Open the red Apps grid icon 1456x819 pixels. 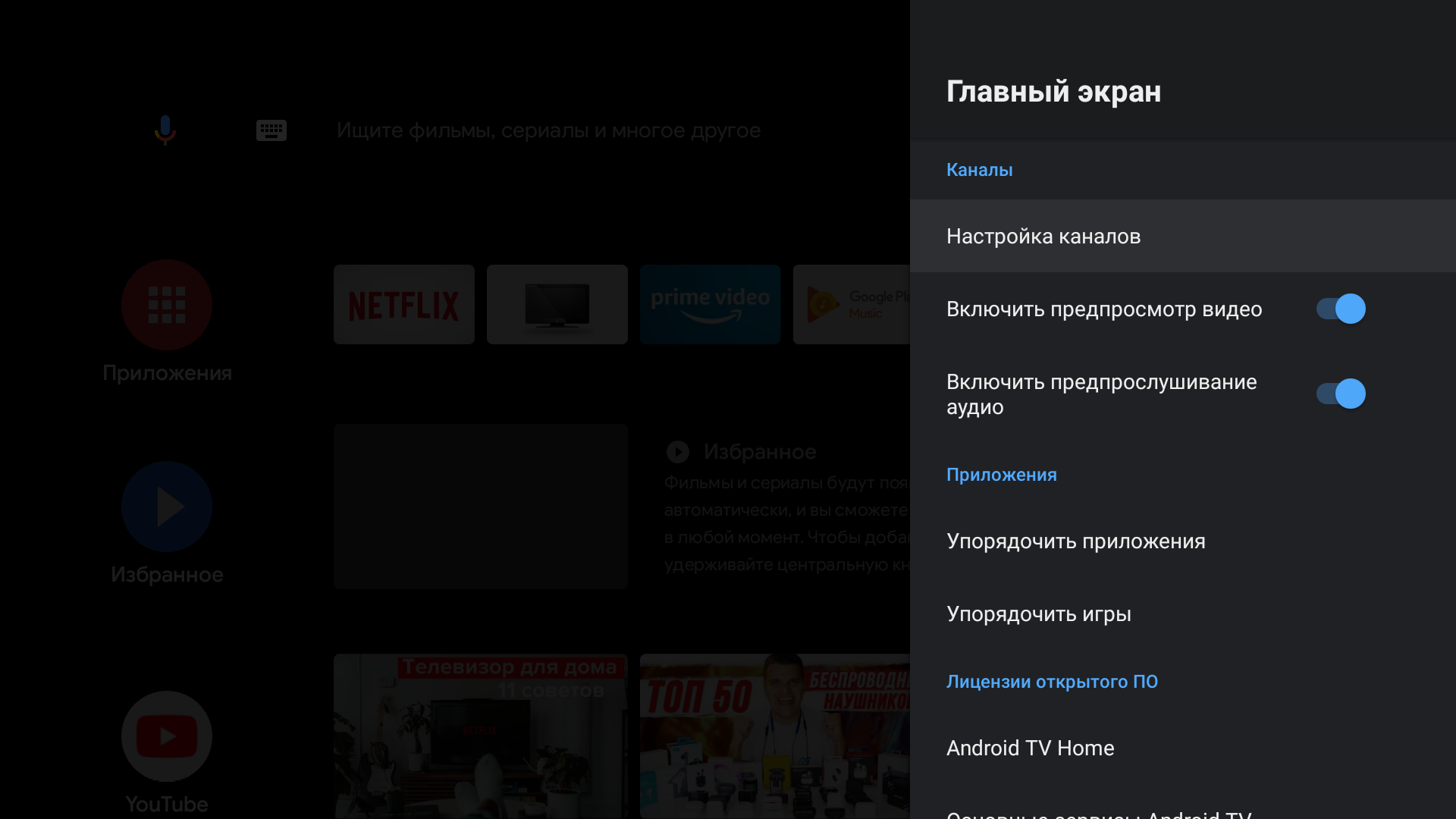tap(167, 305)
